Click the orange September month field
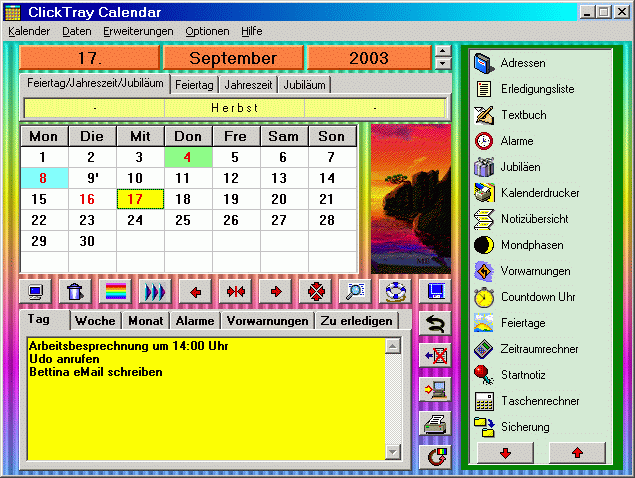Image resolution: width=635 pixels, height=478 pixels. pyautogui.click(x=233, y=58)
